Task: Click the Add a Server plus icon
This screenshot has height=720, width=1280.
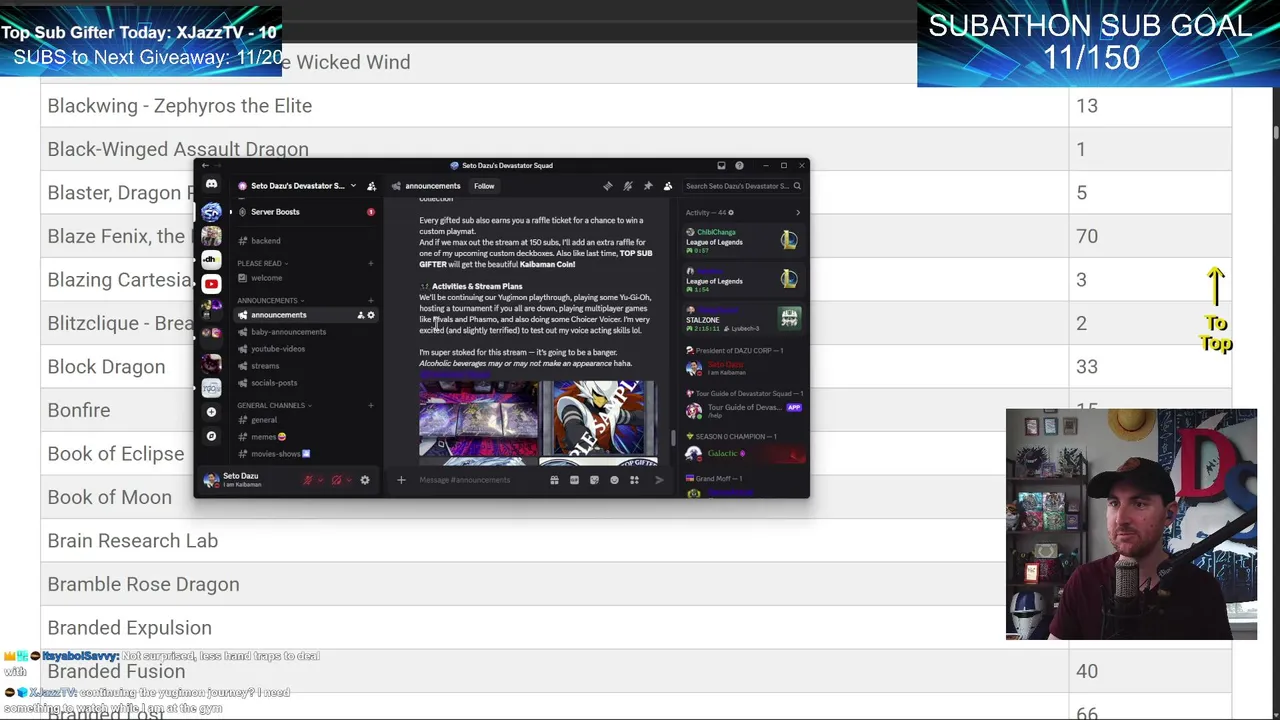Action: (x=211, y=412)
